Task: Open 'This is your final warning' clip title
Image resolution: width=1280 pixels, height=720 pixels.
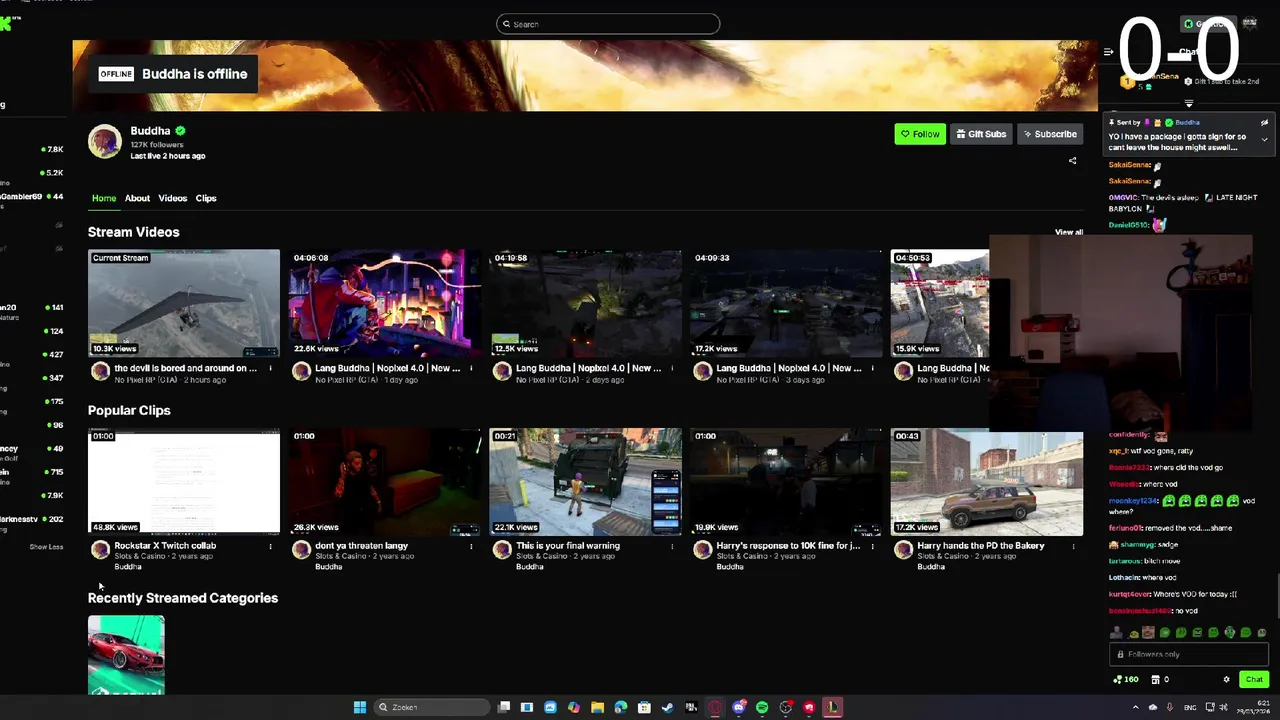Action: tap(568, 546)
